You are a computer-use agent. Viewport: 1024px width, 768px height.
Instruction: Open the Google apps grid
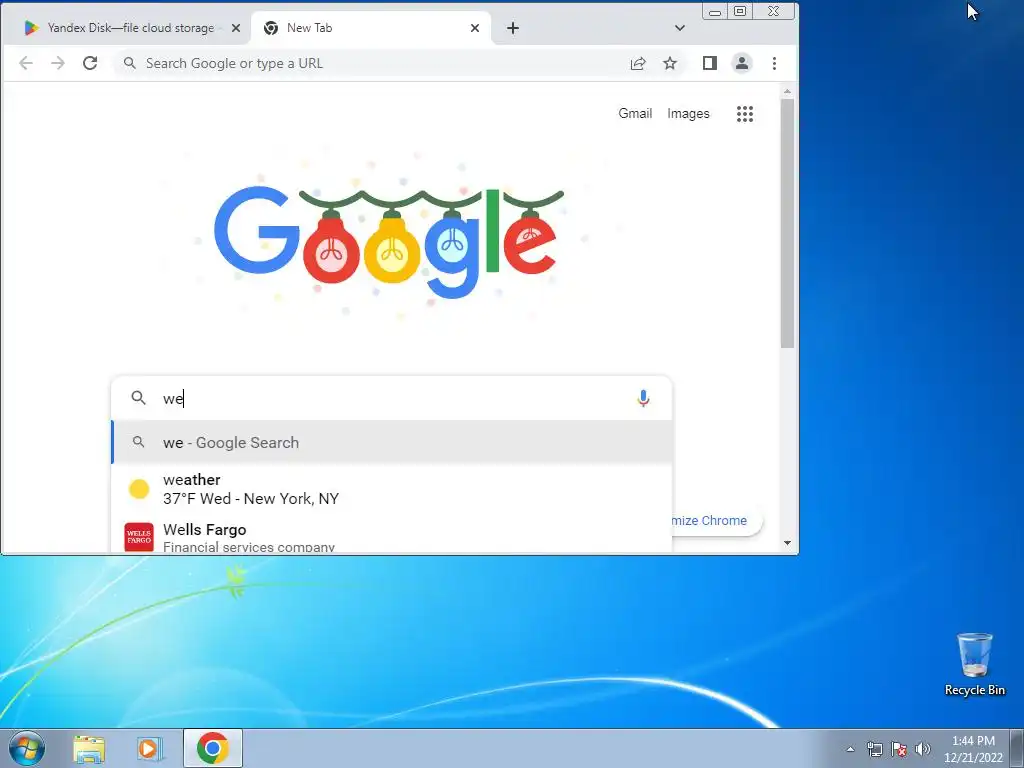[x=745, y=114]
